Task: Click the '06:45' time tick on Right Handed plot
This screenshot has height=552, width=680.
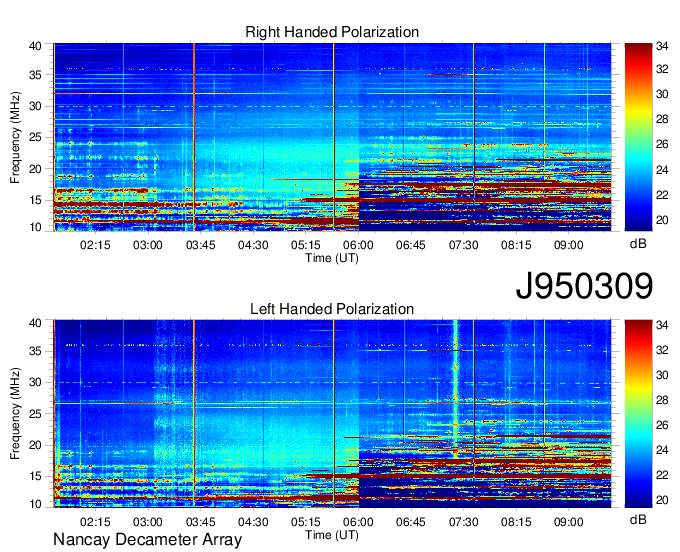Action: point(411,245)
